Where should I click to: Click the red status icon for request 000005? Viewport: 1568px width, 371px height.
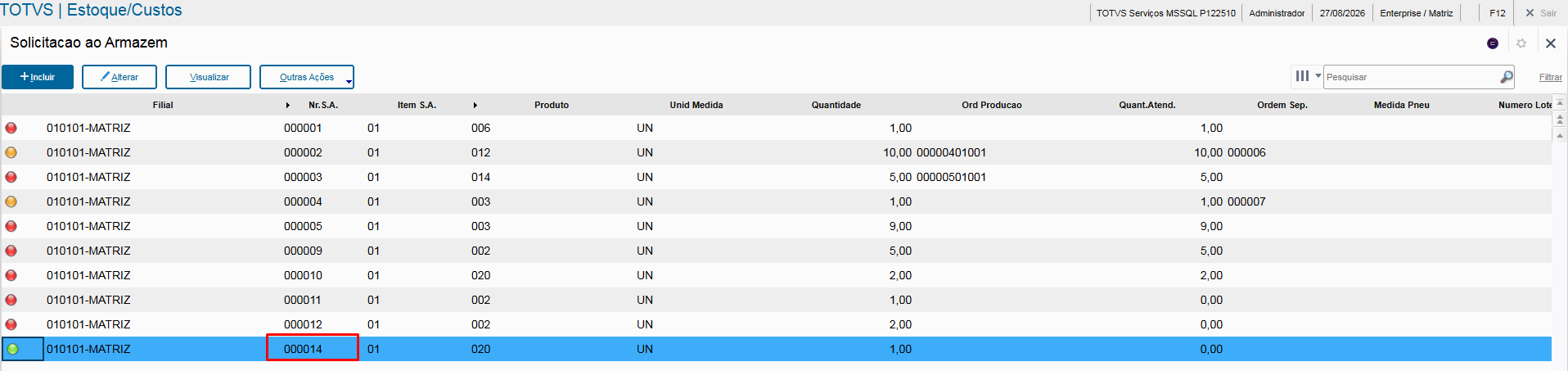point(11,226)
